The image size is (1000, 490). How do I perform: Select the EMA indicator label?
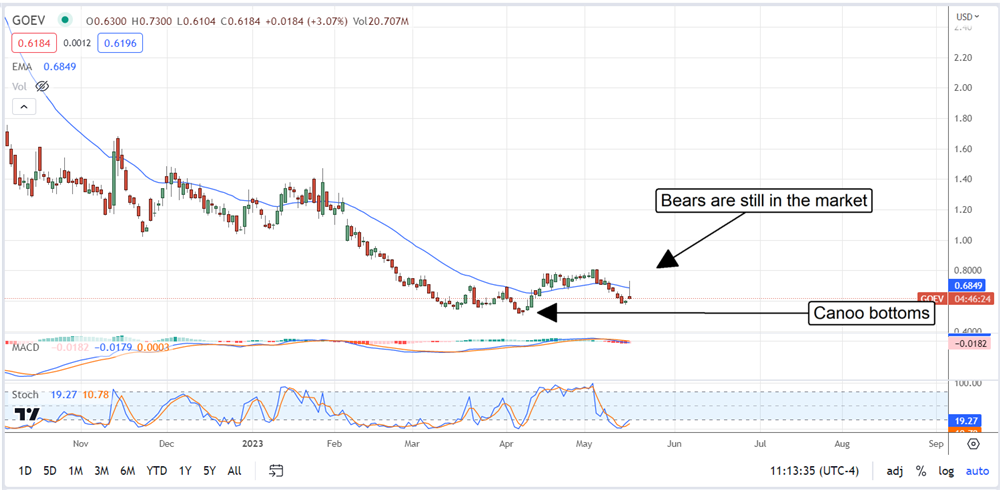point(20,66)
